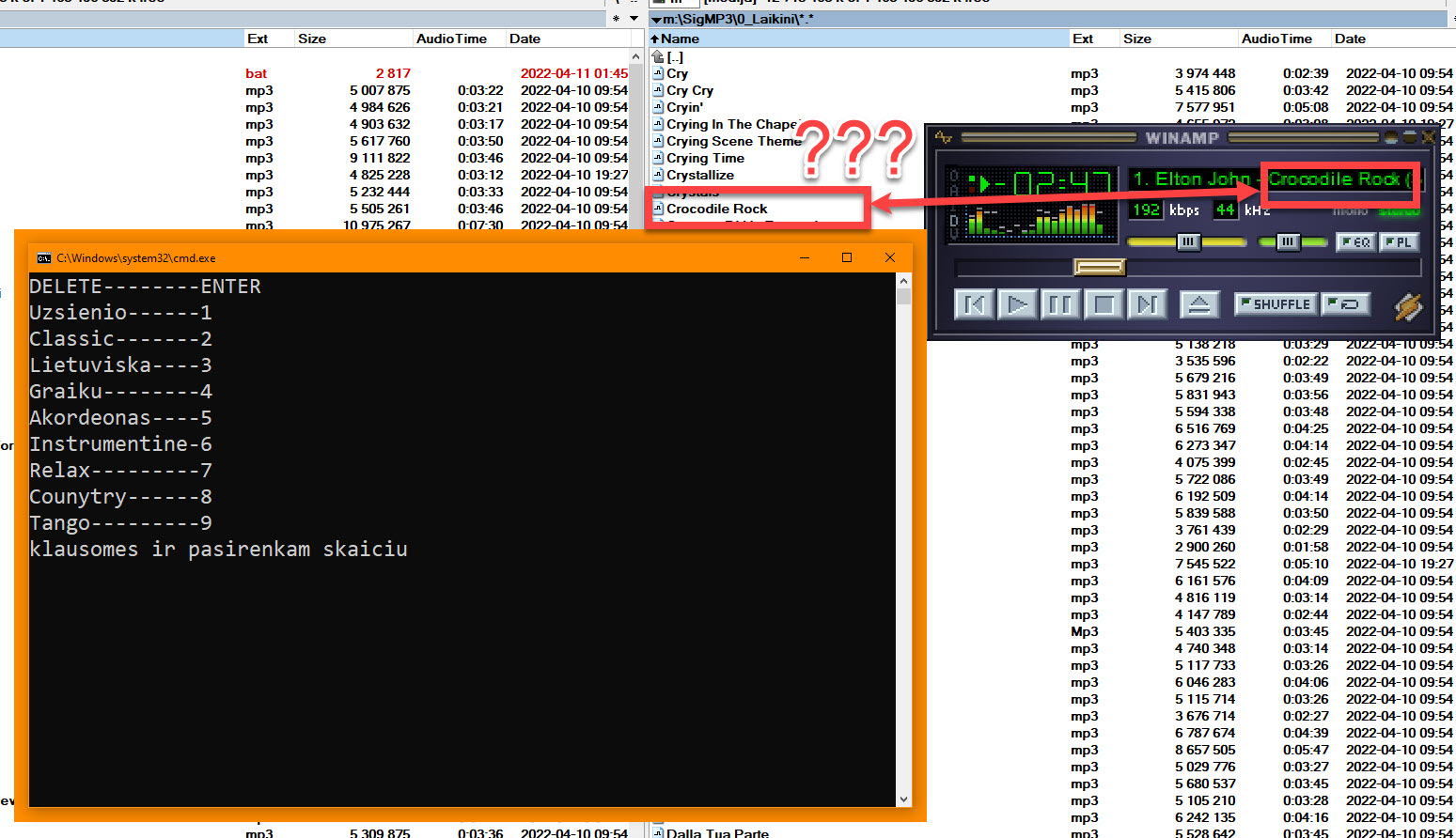Click the Winamp lightning bolt logo icon
Screen dimensions: 1456x838
1408,306
